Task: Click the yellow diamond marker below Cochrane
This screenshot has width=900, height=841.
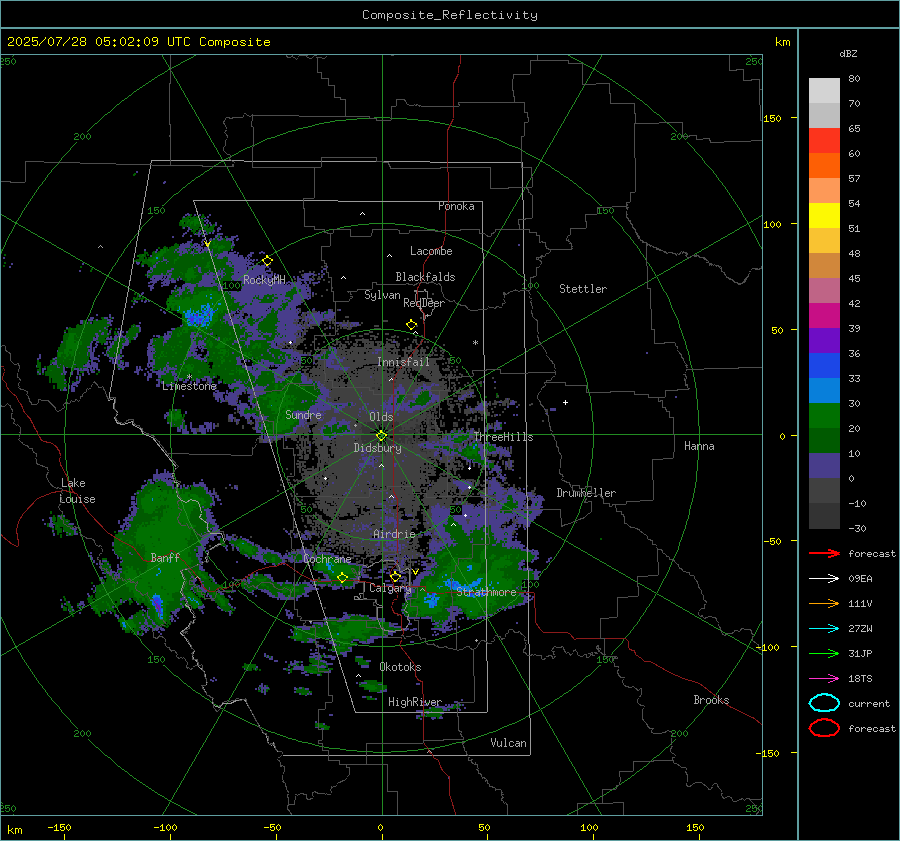Action: point(343,577)
